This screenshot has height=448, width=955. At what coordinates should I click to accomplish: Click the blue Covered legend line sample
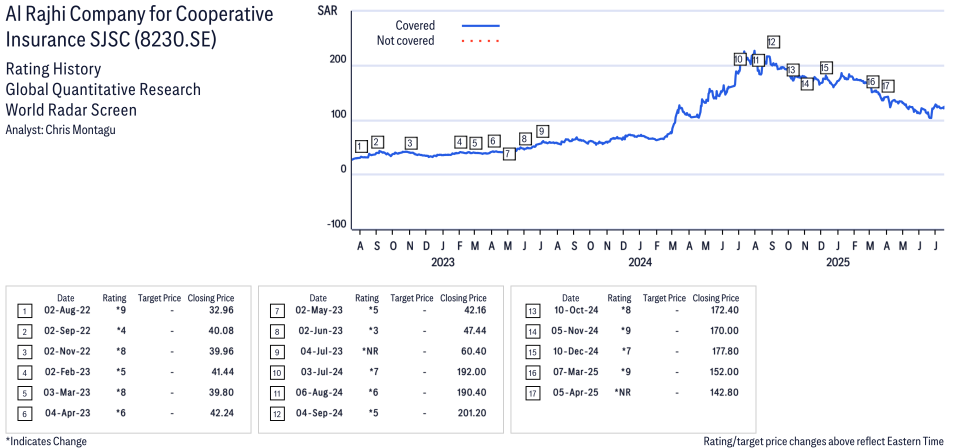pos(481,26)
